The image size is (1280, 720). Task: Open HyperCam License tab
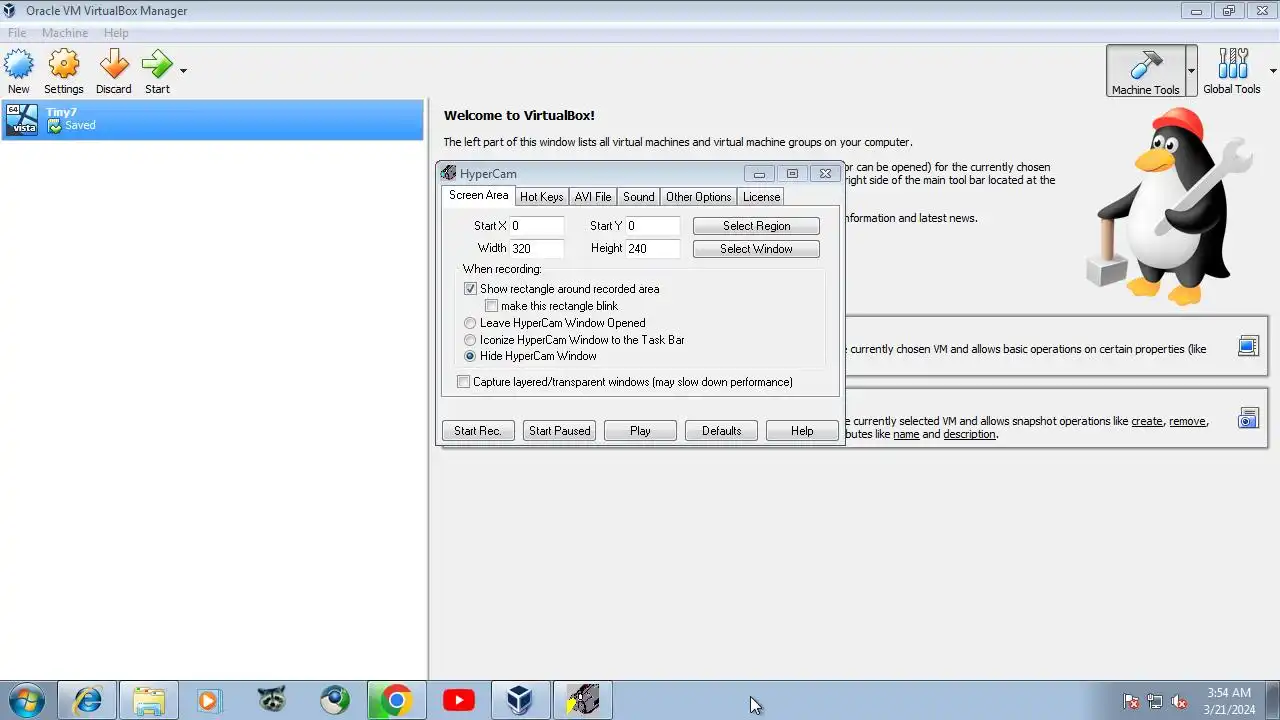pos(761,197)
